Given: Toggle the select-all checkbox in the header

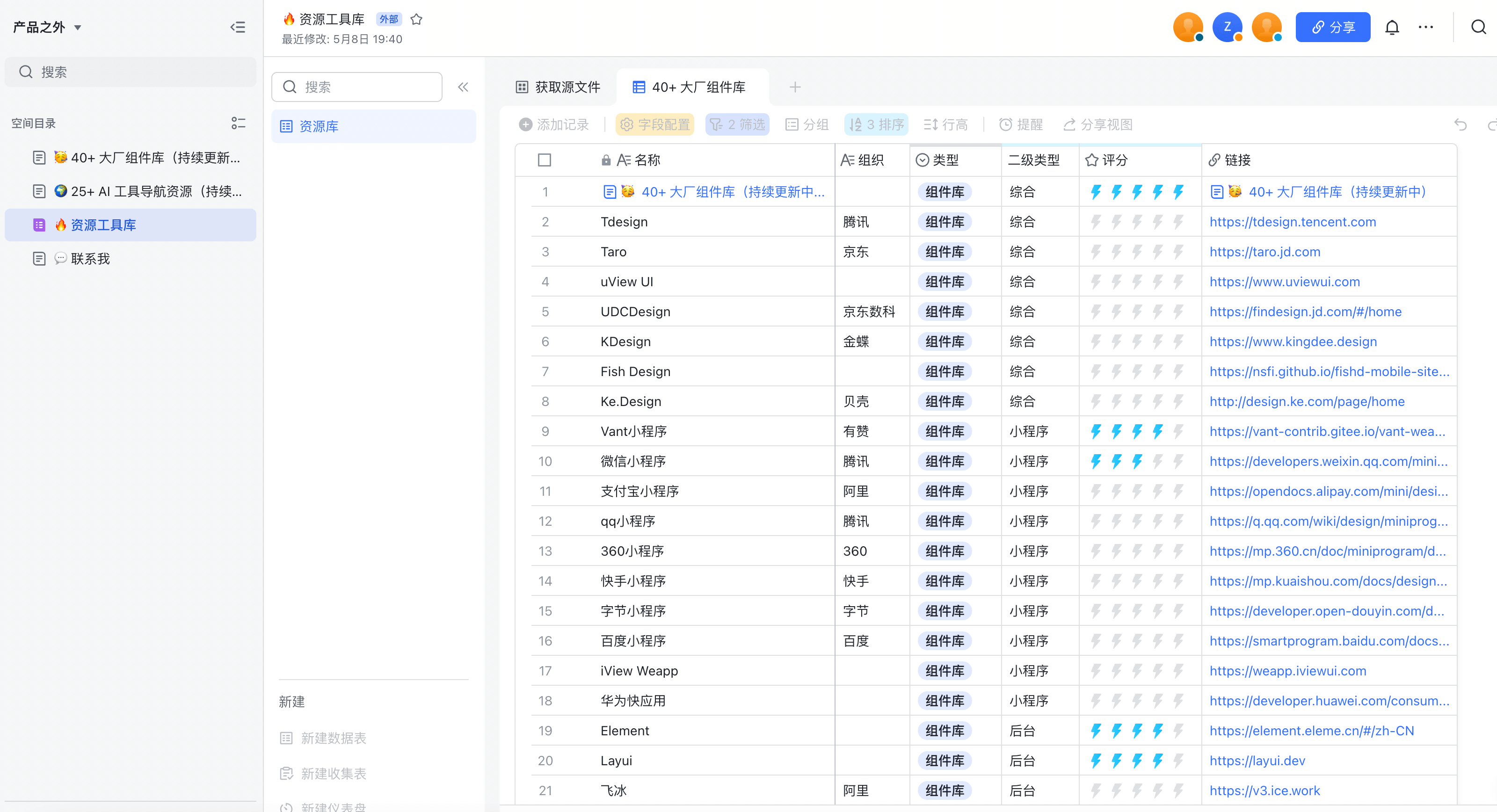Looking at the screenshot, I should [x=545, y=160].
